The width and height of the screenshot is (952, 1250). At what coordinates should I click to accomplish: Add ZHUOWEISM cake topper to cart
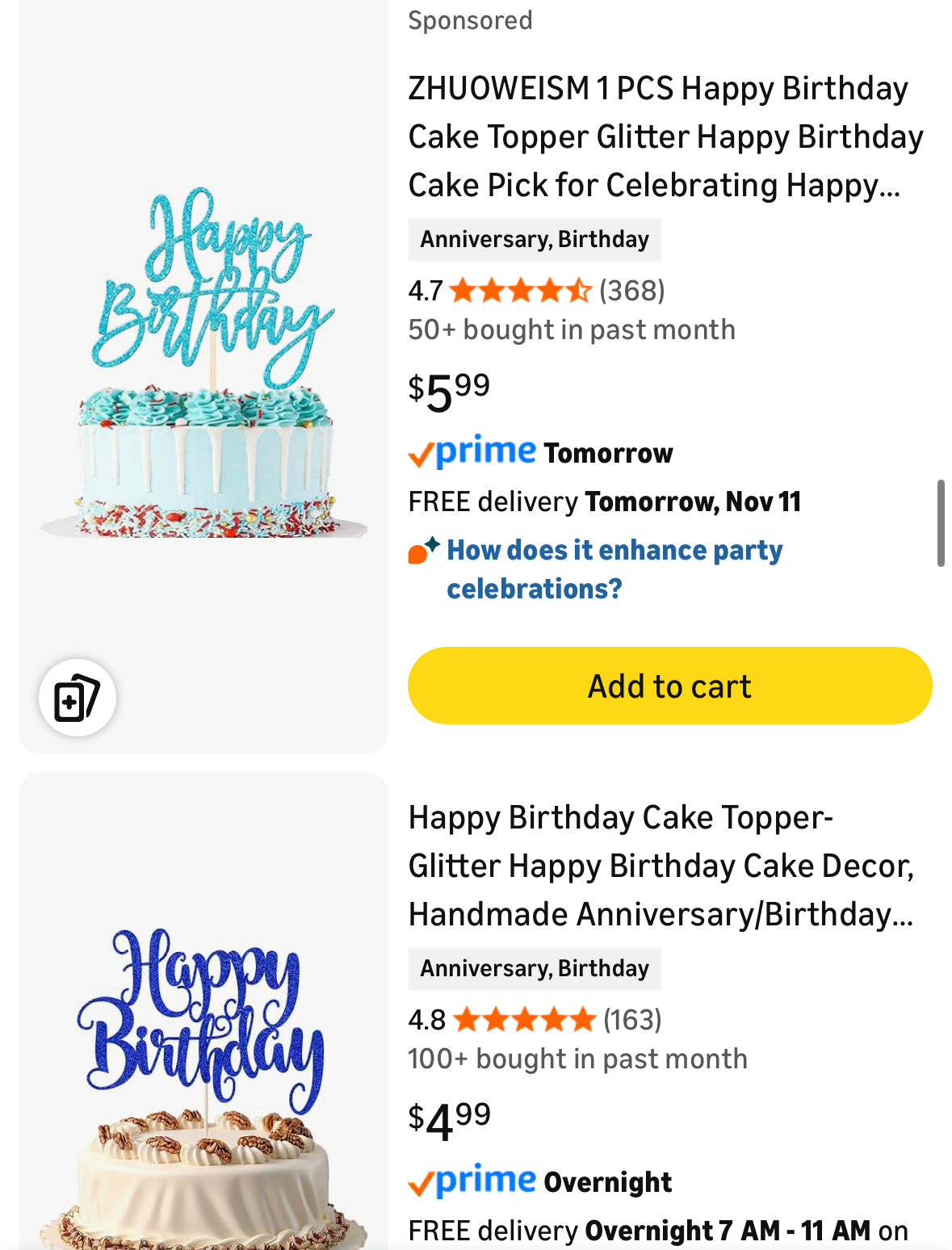pos(669,686)
